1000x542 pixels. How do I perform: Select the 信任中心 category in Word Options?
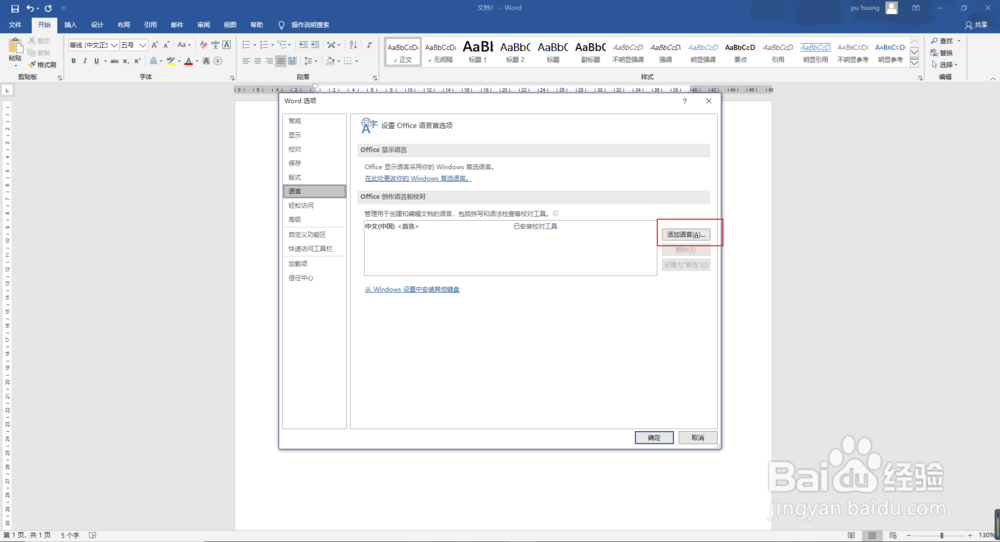[x=314, y=278]
